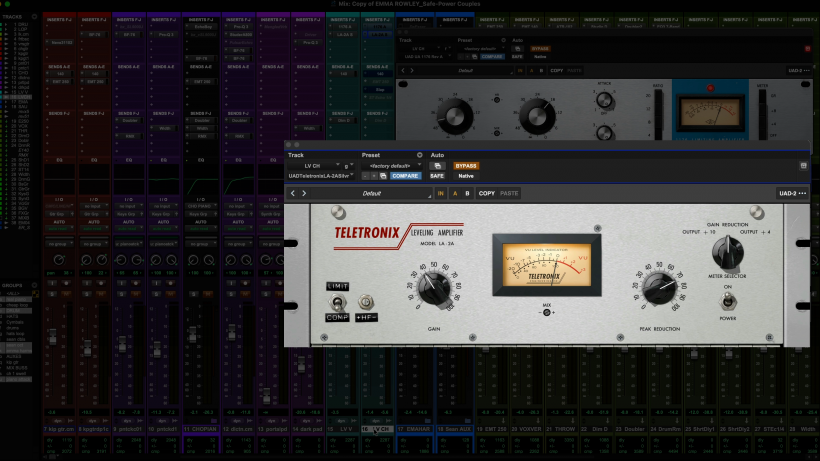Click the auto-enable icon in the 1176 window header

517,49
